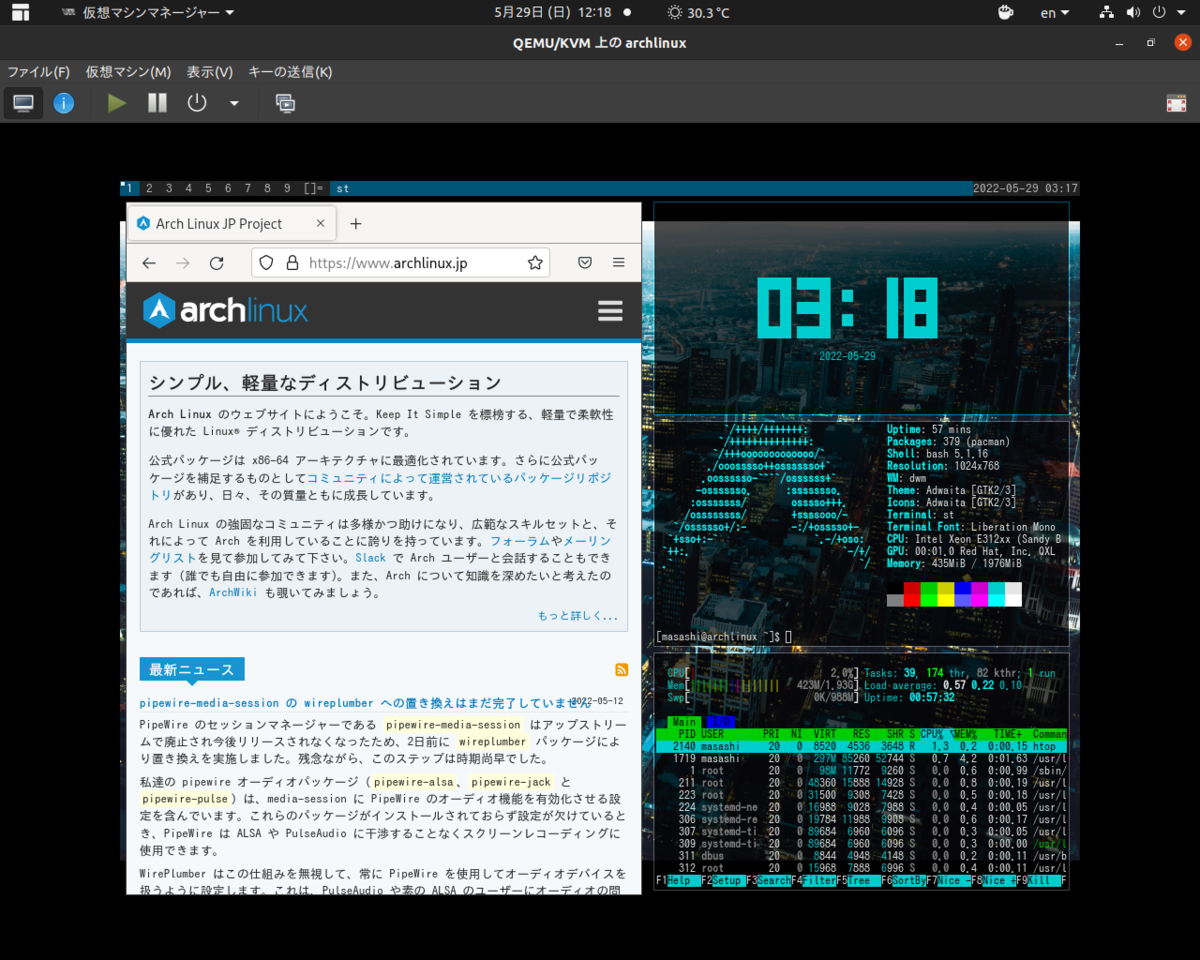
Task: Open the en input source dropdown
Action: click(x=1054, y=13)
